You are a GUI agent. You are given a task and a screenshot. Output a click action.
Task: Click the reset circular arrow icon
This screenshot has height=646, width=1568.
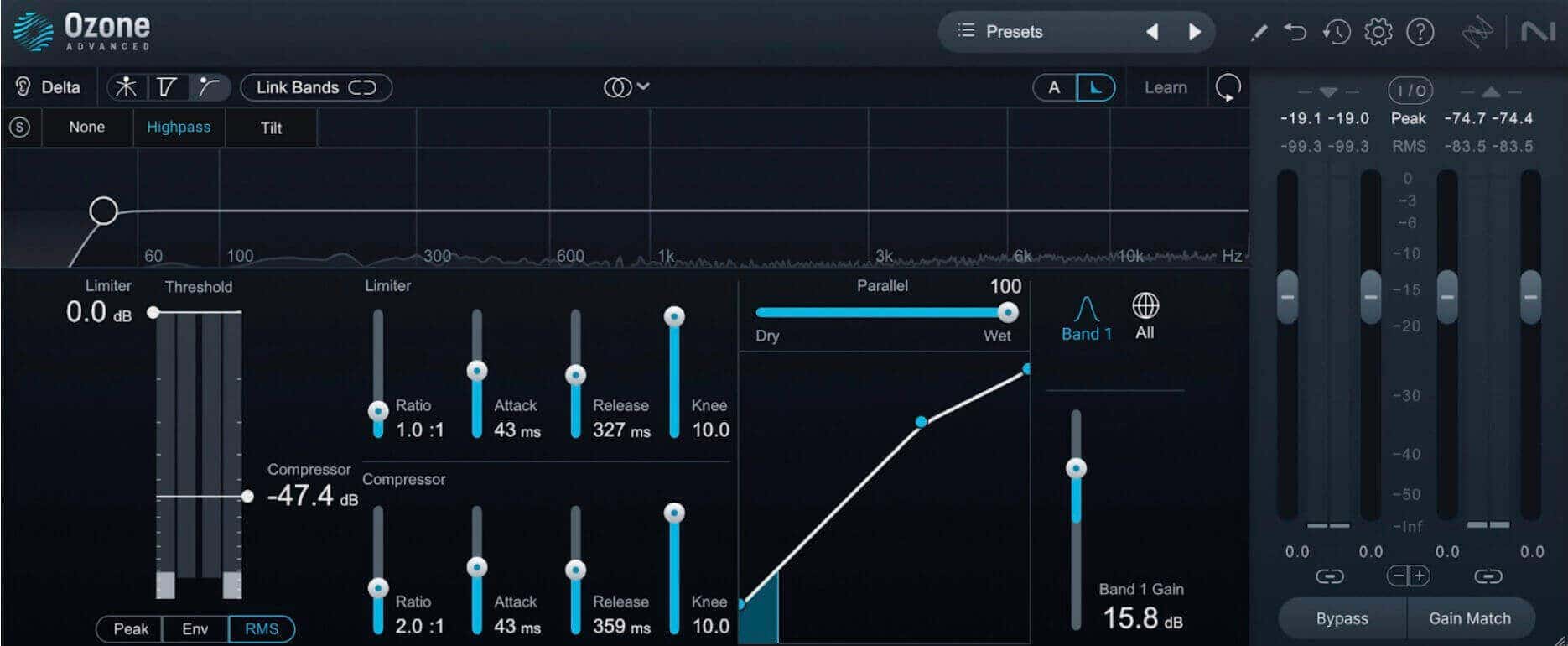pyautogui.click(x=1228, y=87)
